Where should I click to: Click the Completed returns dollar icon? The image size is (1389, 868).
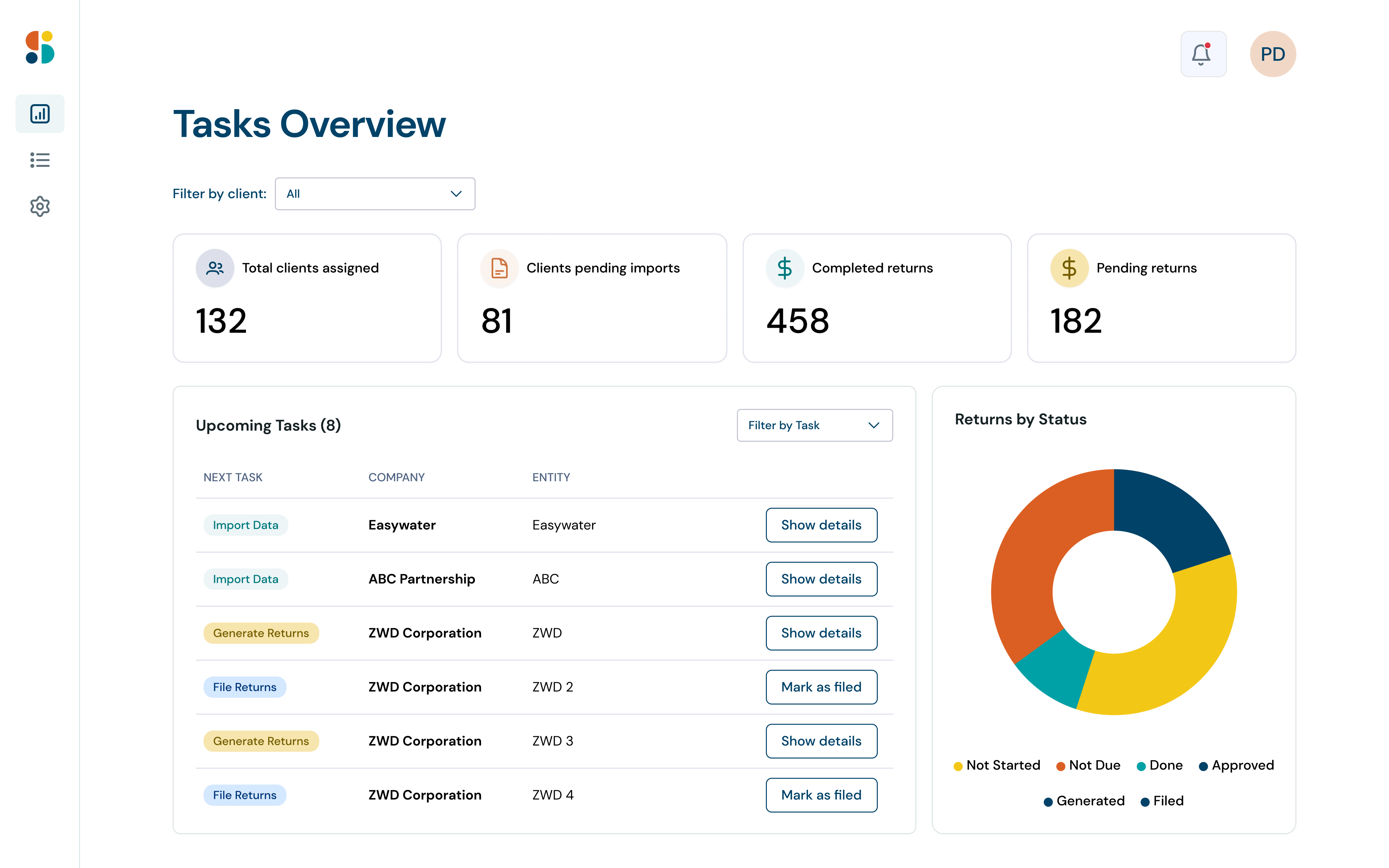tap(784, 268)
